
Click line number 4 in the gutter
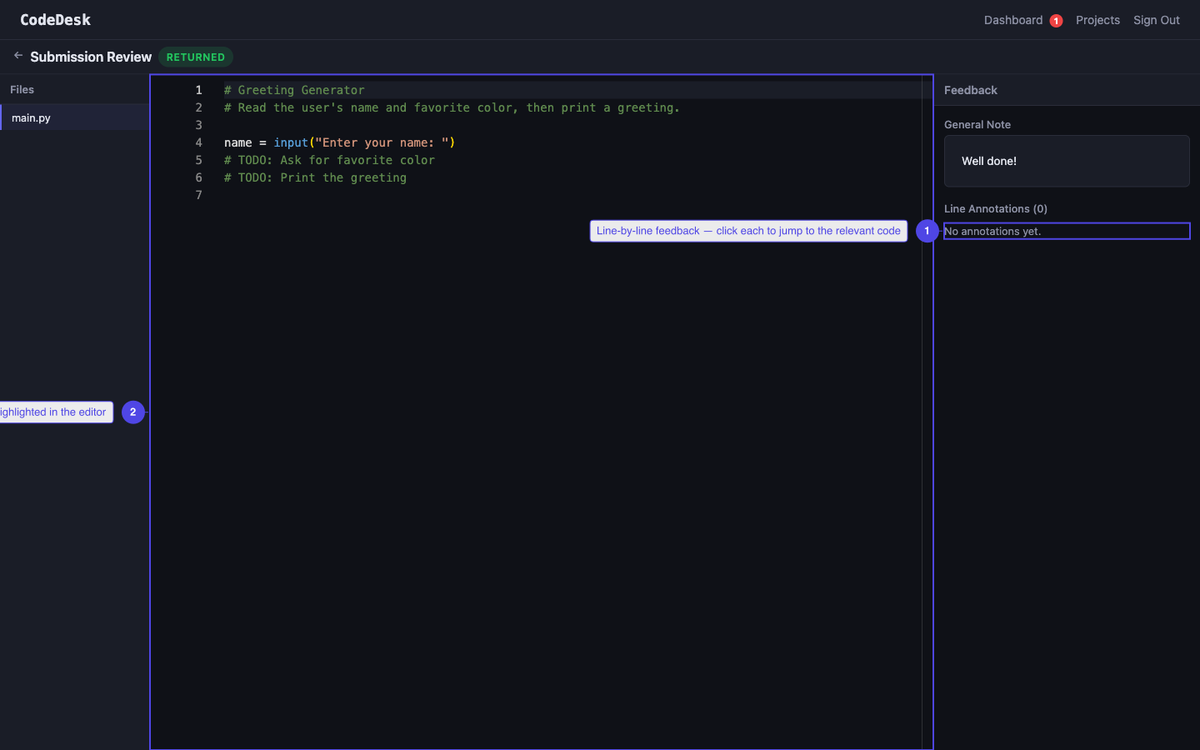click(x=198, y=142)
